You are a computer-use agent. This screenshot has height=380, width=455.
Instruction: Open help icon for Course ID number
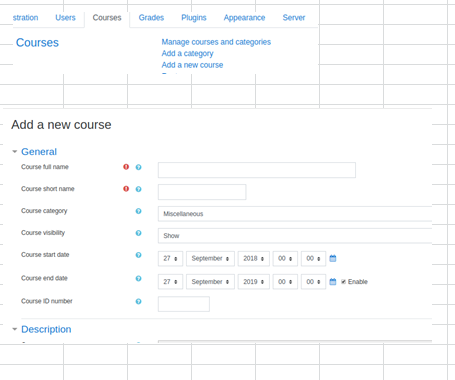pos(138,301)
